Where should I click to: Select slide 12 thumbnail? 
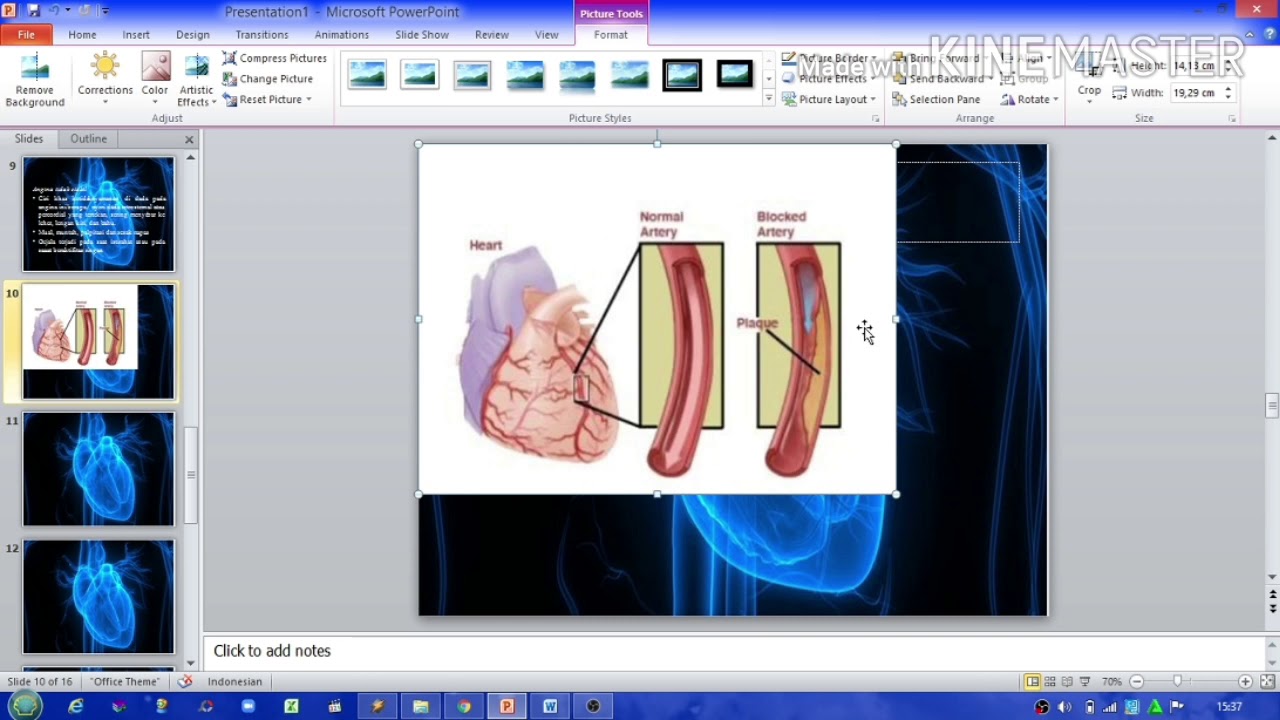click(x=99, y=597)
